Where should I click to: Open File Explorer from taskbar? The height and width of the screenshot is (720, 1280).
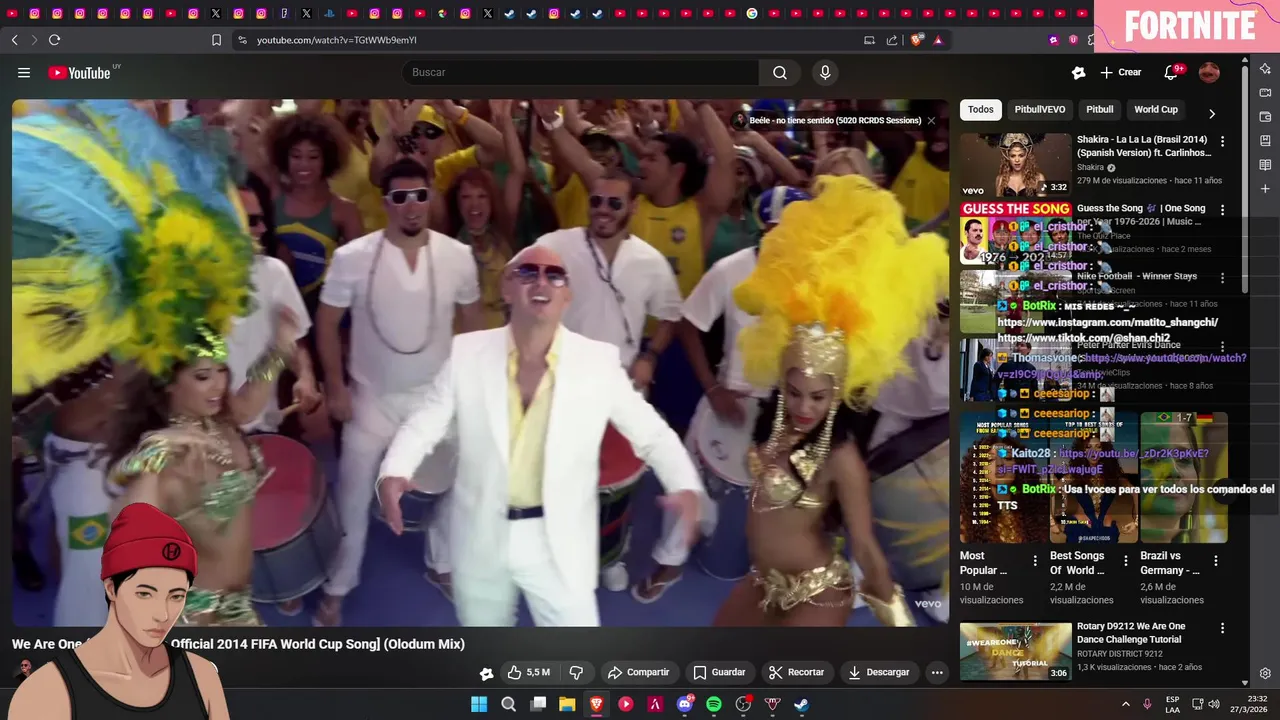[x=567, y=704]
